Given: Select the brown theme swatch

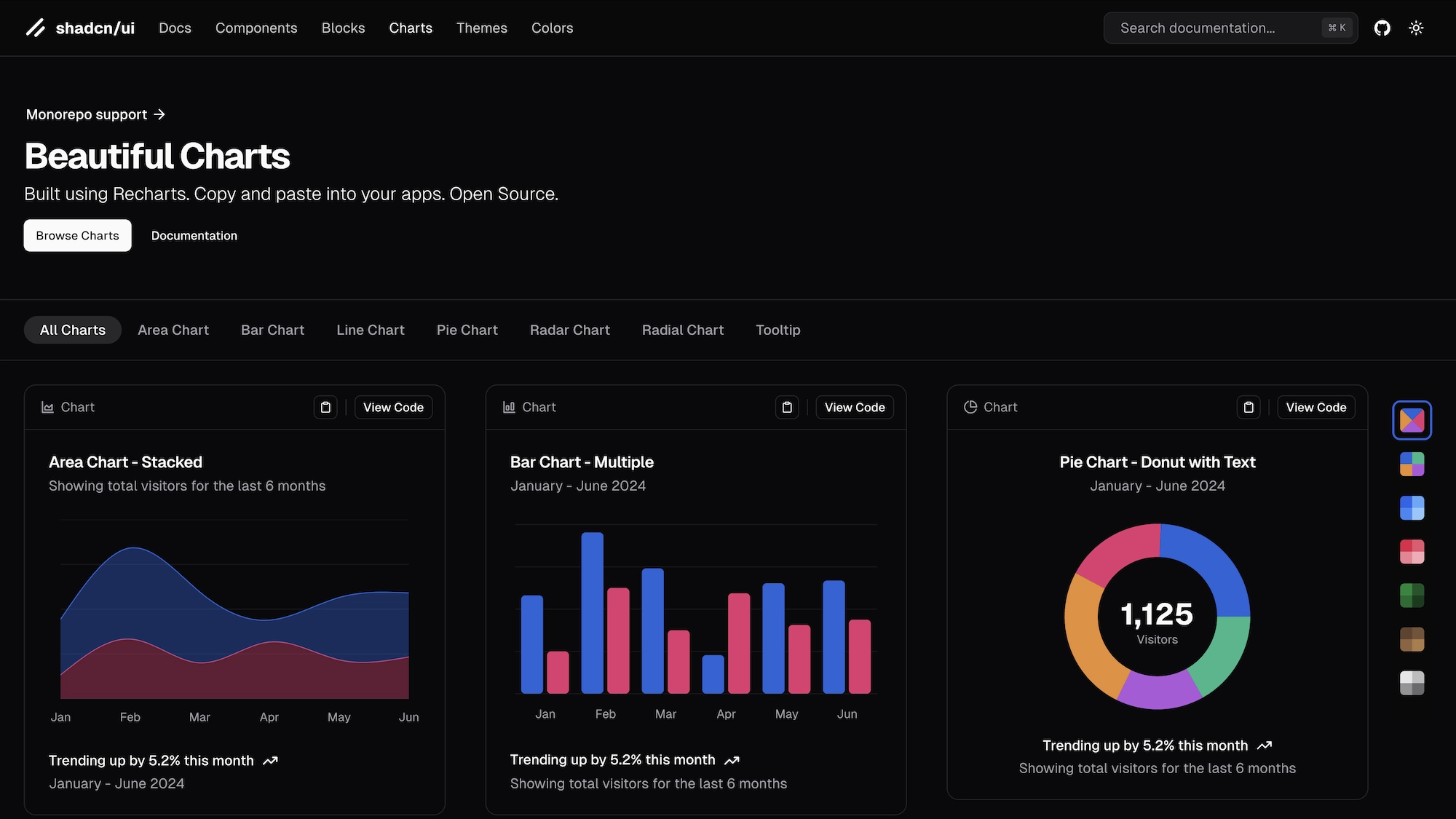Looking at the screenshot, I should (1412, 639).
